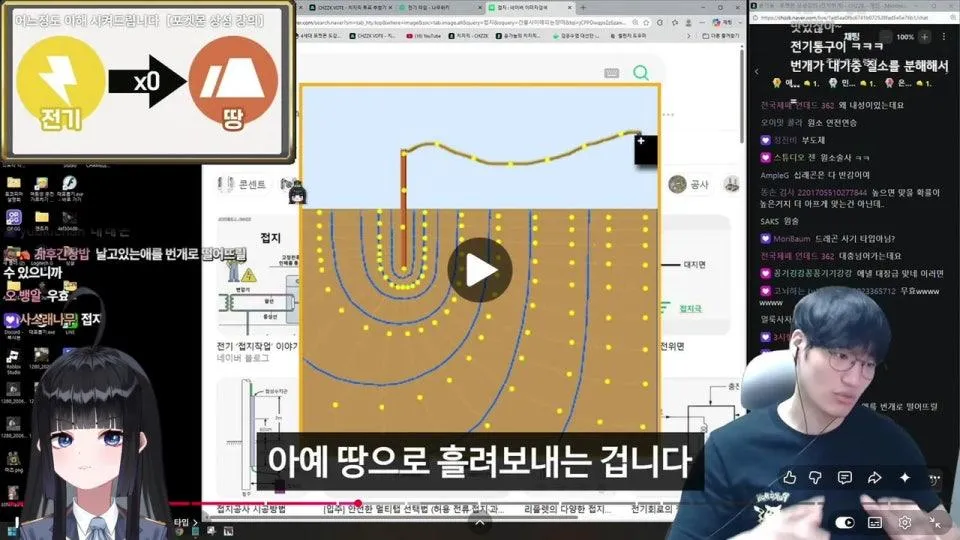Viewport: 960px width, 540px height.
Task: Select the '접지 : 네이버 이미지검색' tab
Action: point(530,7)
